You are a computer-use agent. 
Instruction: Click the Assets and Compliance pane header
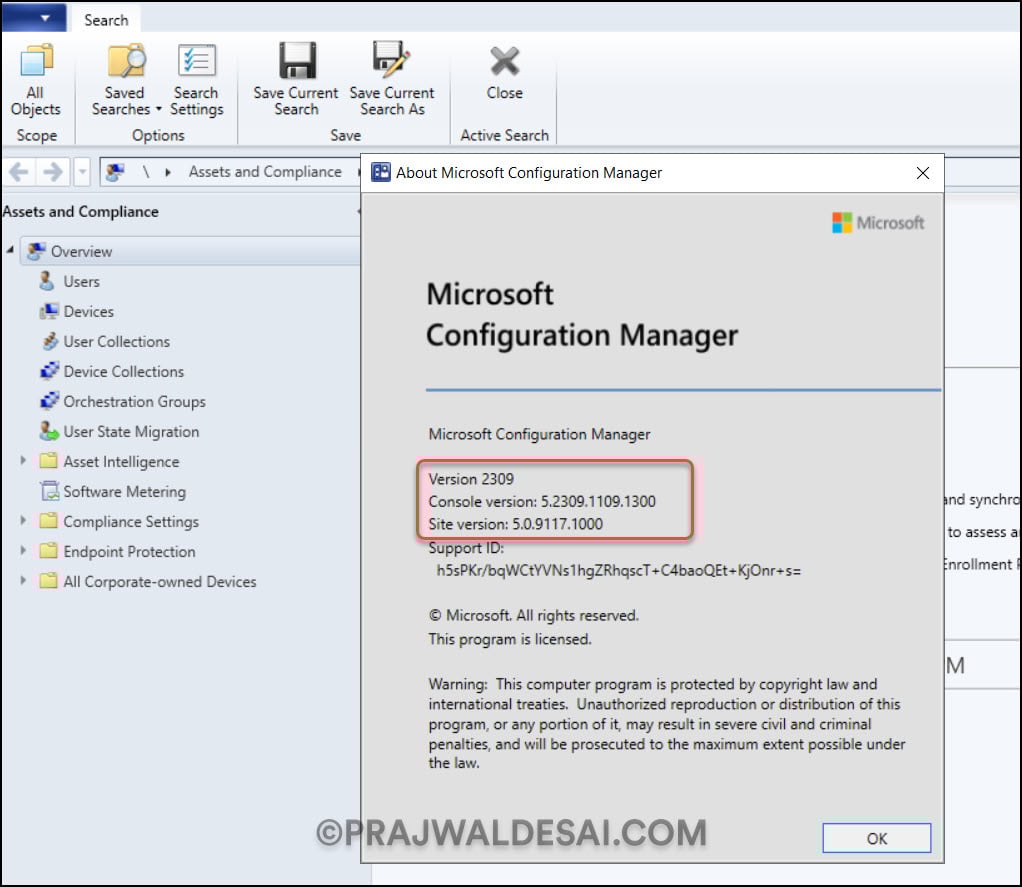coord(81,212)
